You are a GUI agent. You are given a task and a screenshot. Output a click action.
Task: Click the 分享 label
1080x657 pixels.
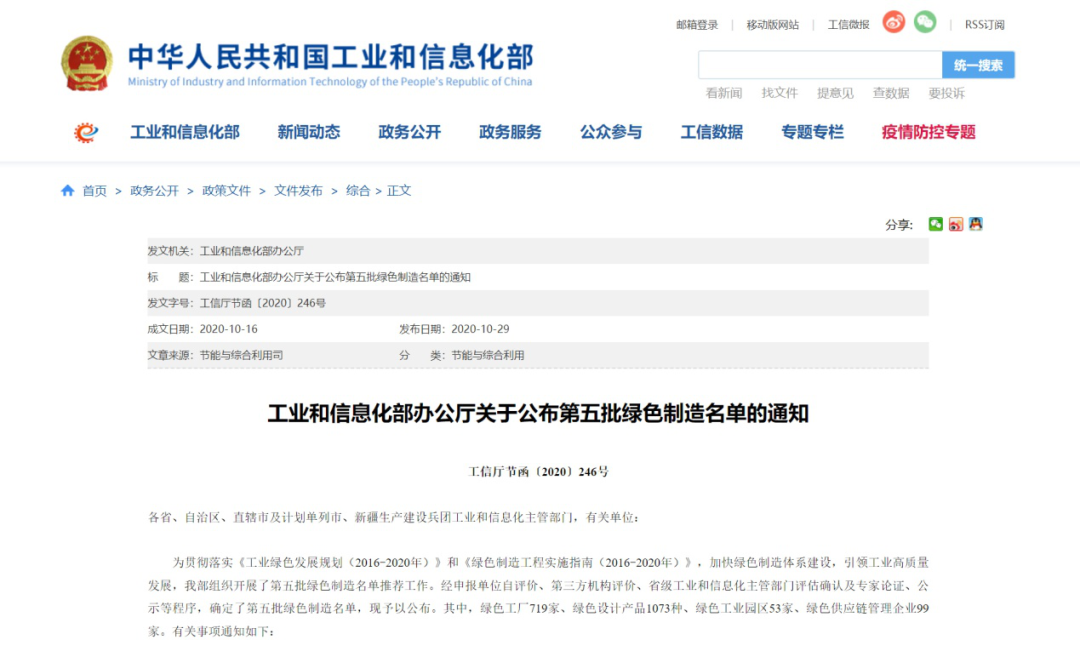tap(899, 225)
